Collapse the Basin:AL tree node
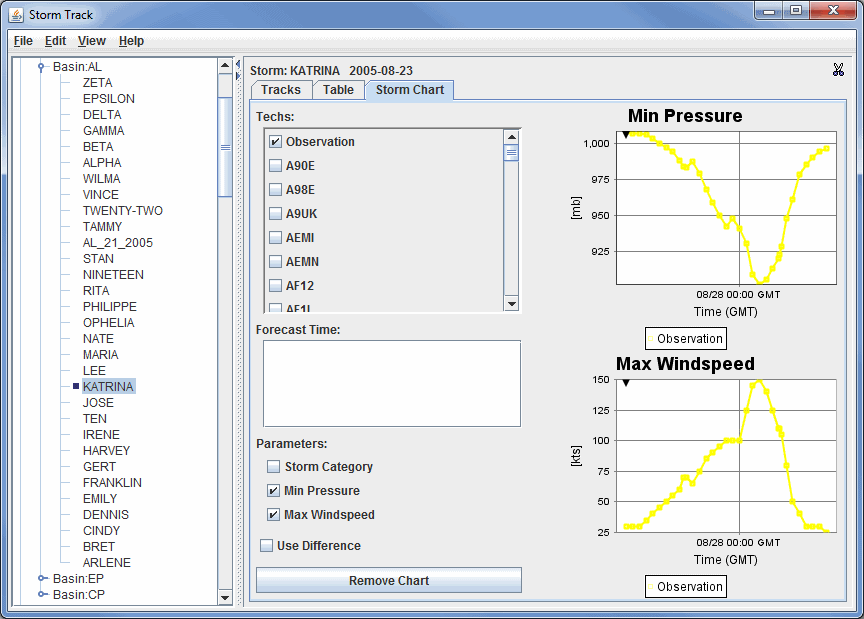Screen dimensions: 864x619 click(41, 67)
